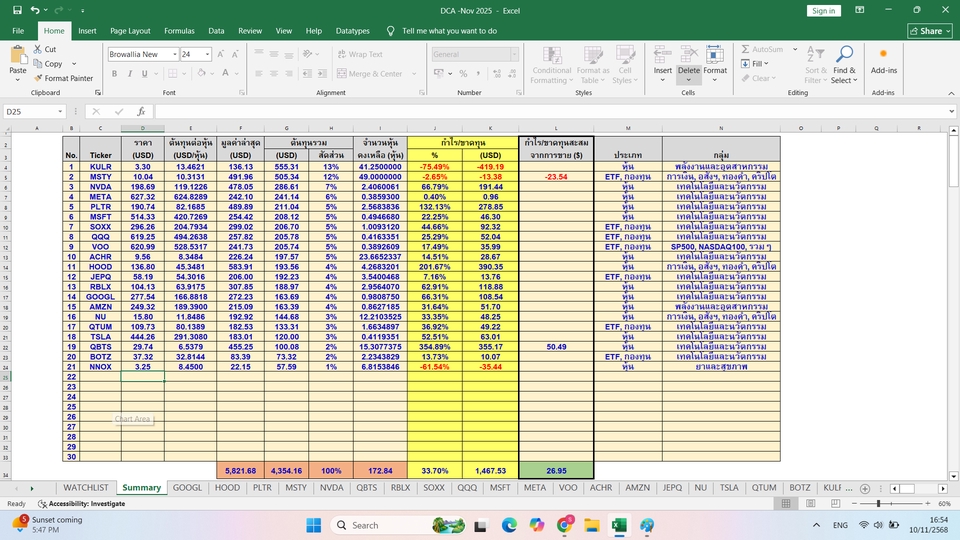960x540 pixels.
Task: Click the Save icon in title bar
Action: coord(15,10)
